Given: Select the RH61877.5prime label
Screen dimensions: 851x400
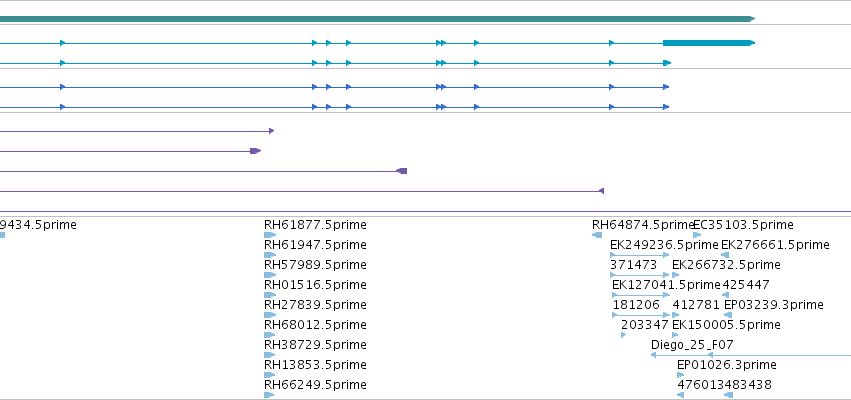Looking at the screenshot, I should click(315, 225).
